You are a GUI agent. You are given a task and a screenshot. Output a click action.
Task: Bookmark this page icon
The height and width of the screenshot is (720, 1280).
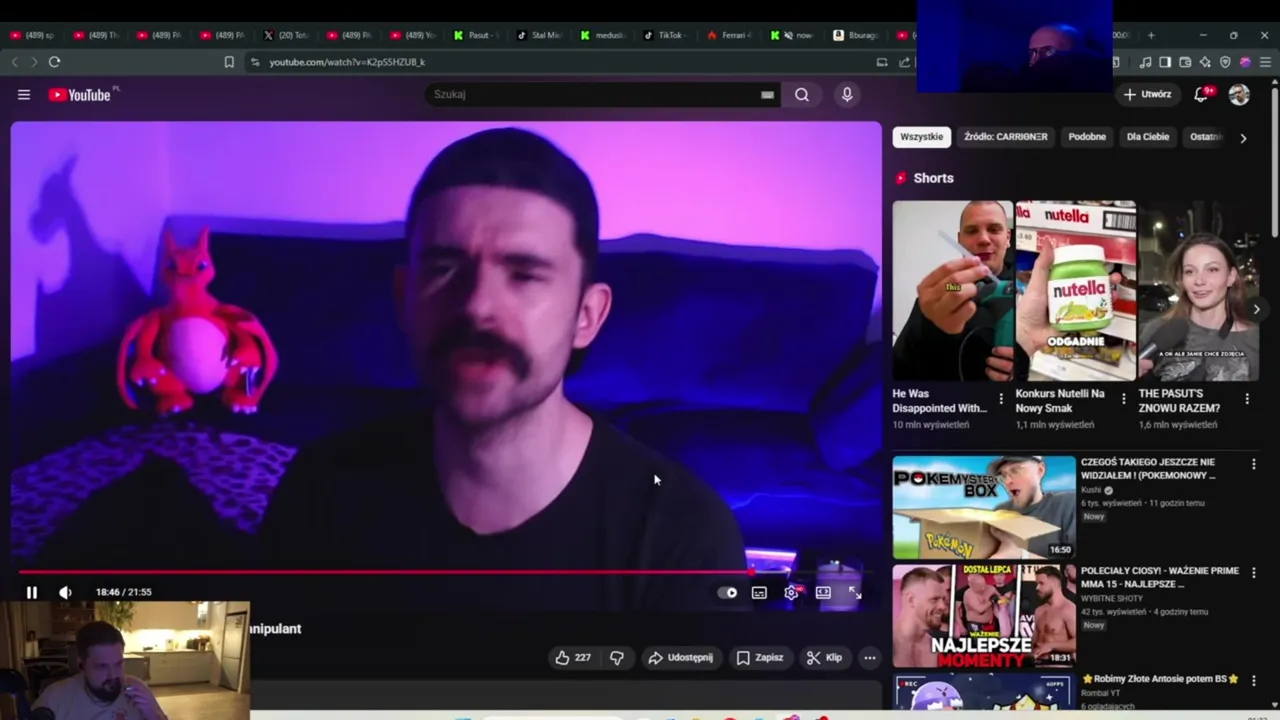click(x=229, y=62)
